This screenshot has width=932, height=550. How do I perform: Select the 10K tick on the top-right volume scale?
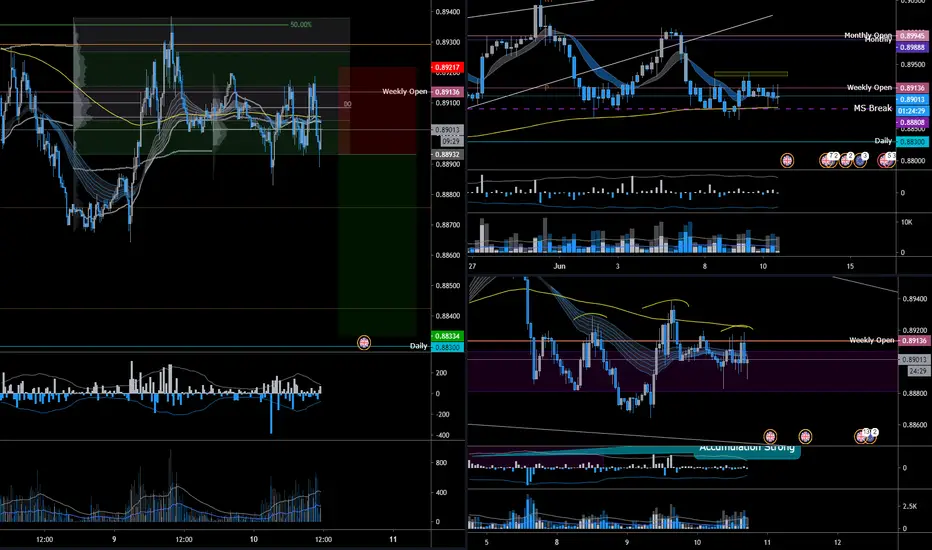click(x=906, y=222)
